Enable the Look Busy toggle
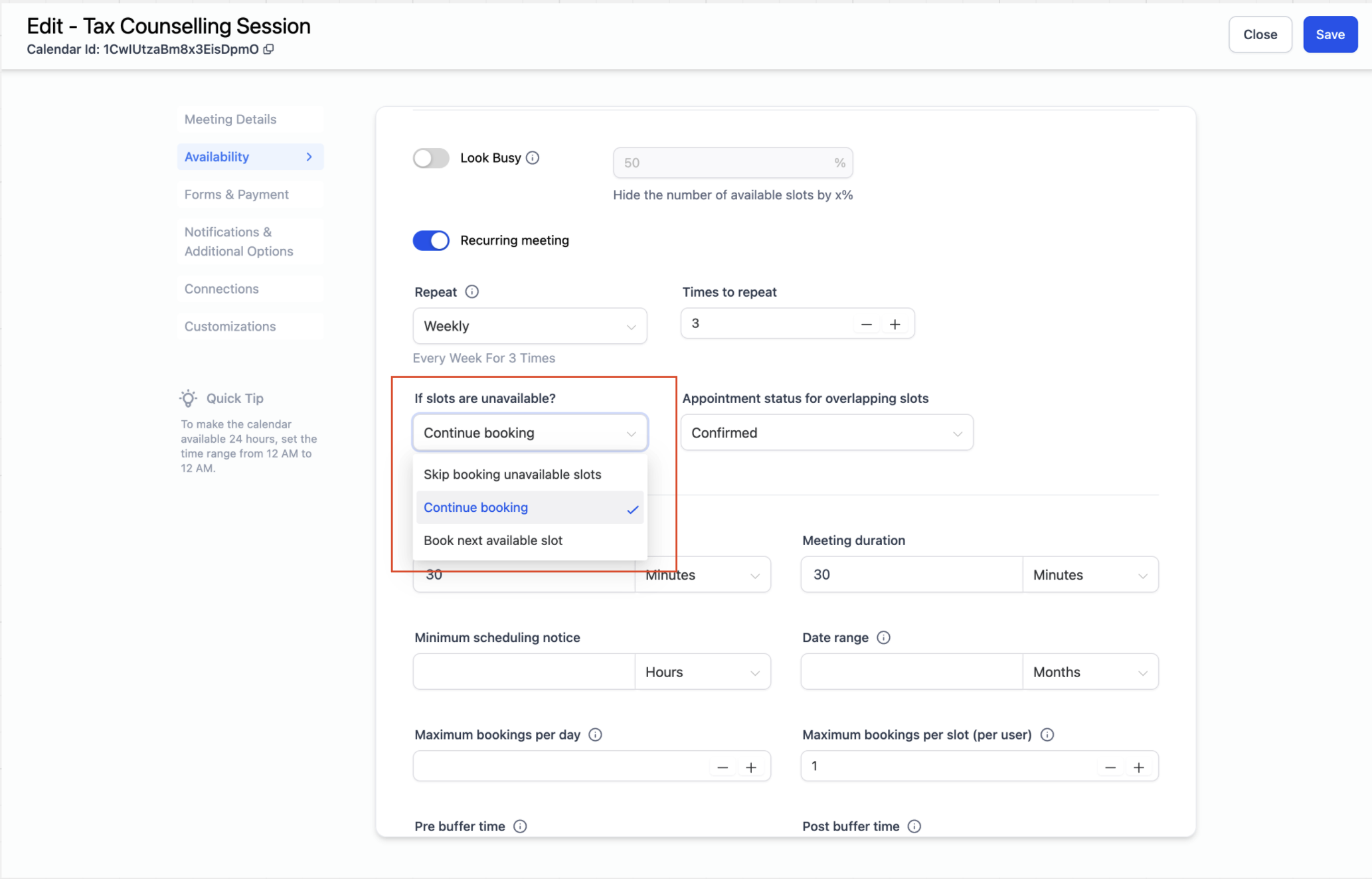1372x879 pixels. pyautogui.click(x=431, y=158)
